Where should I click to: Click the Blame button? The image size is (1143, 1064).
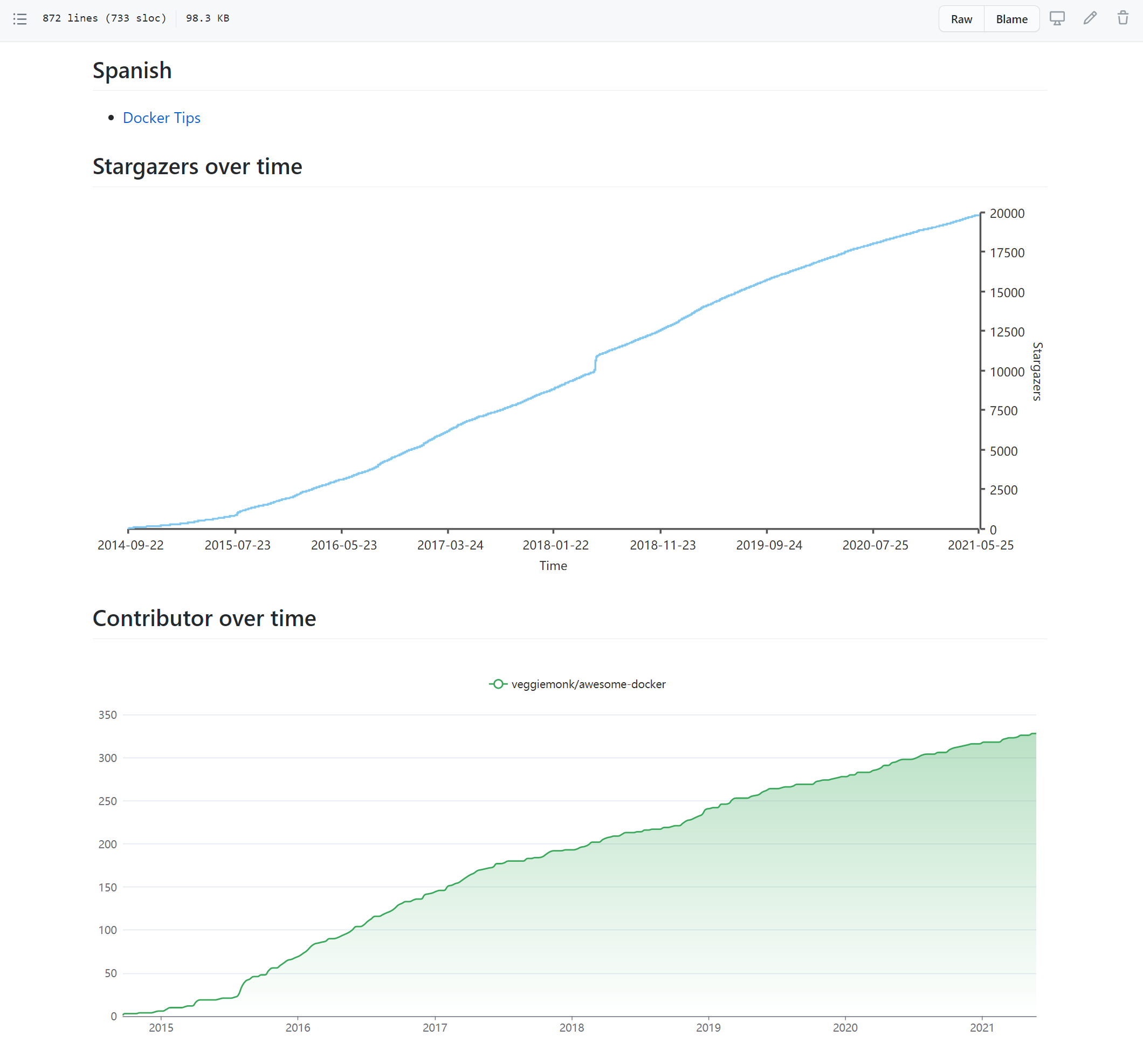tap(1011, 19)
